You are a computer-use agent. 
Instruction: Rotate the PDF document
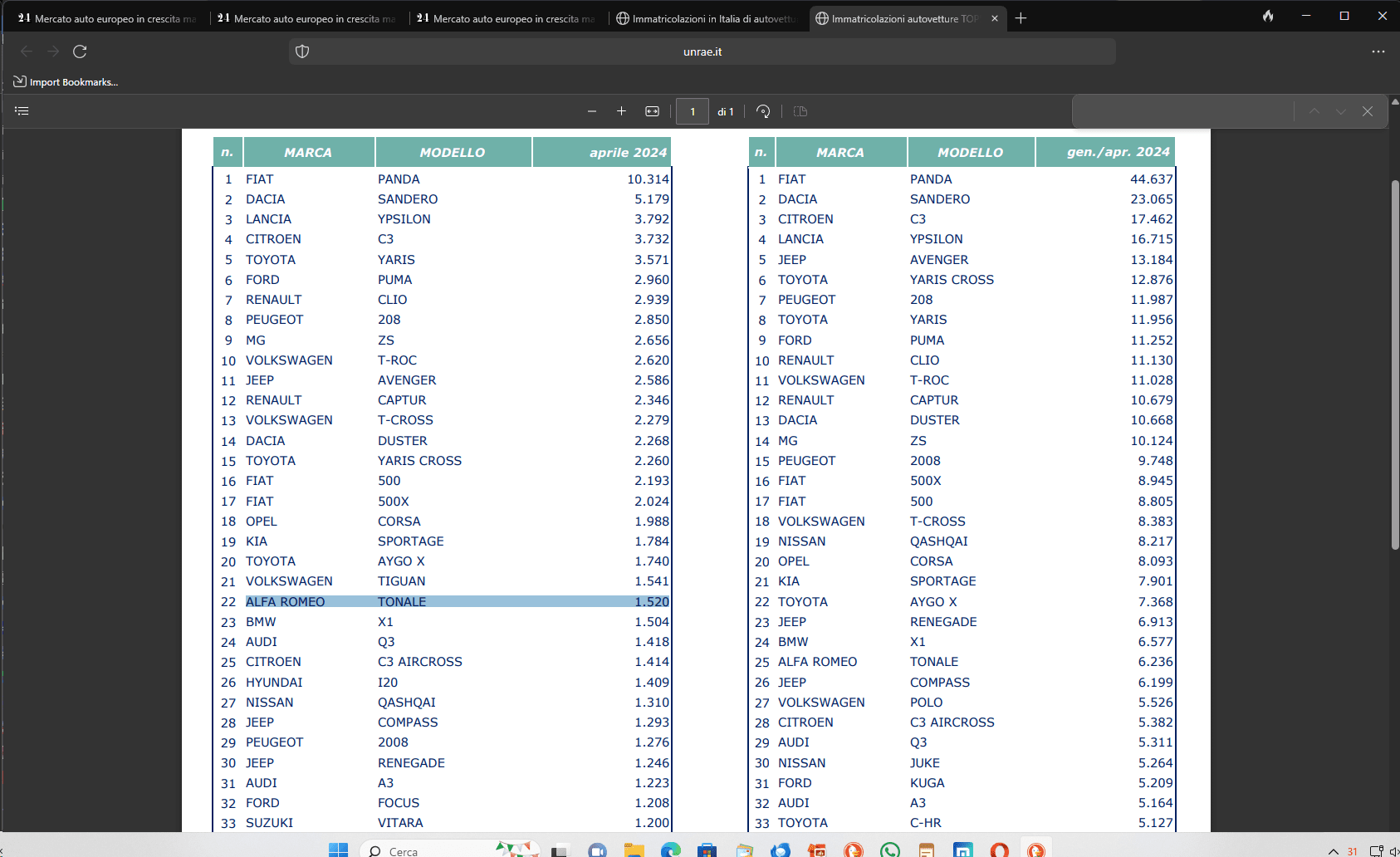pyautogui.click(x=763, y=111)
